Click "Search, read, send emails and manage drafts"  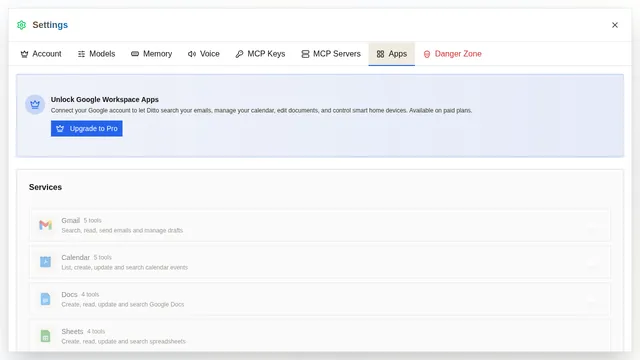click(122, 231)
